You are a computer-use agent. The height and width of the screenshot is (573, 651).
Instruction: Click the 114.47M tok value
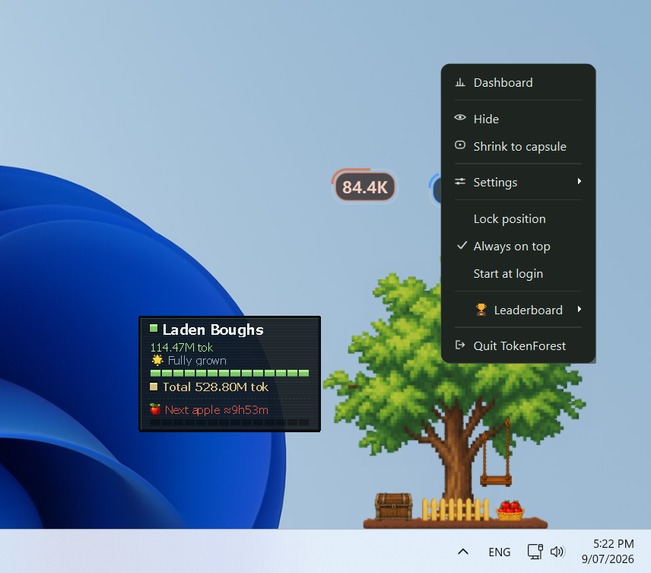point(181,347)
